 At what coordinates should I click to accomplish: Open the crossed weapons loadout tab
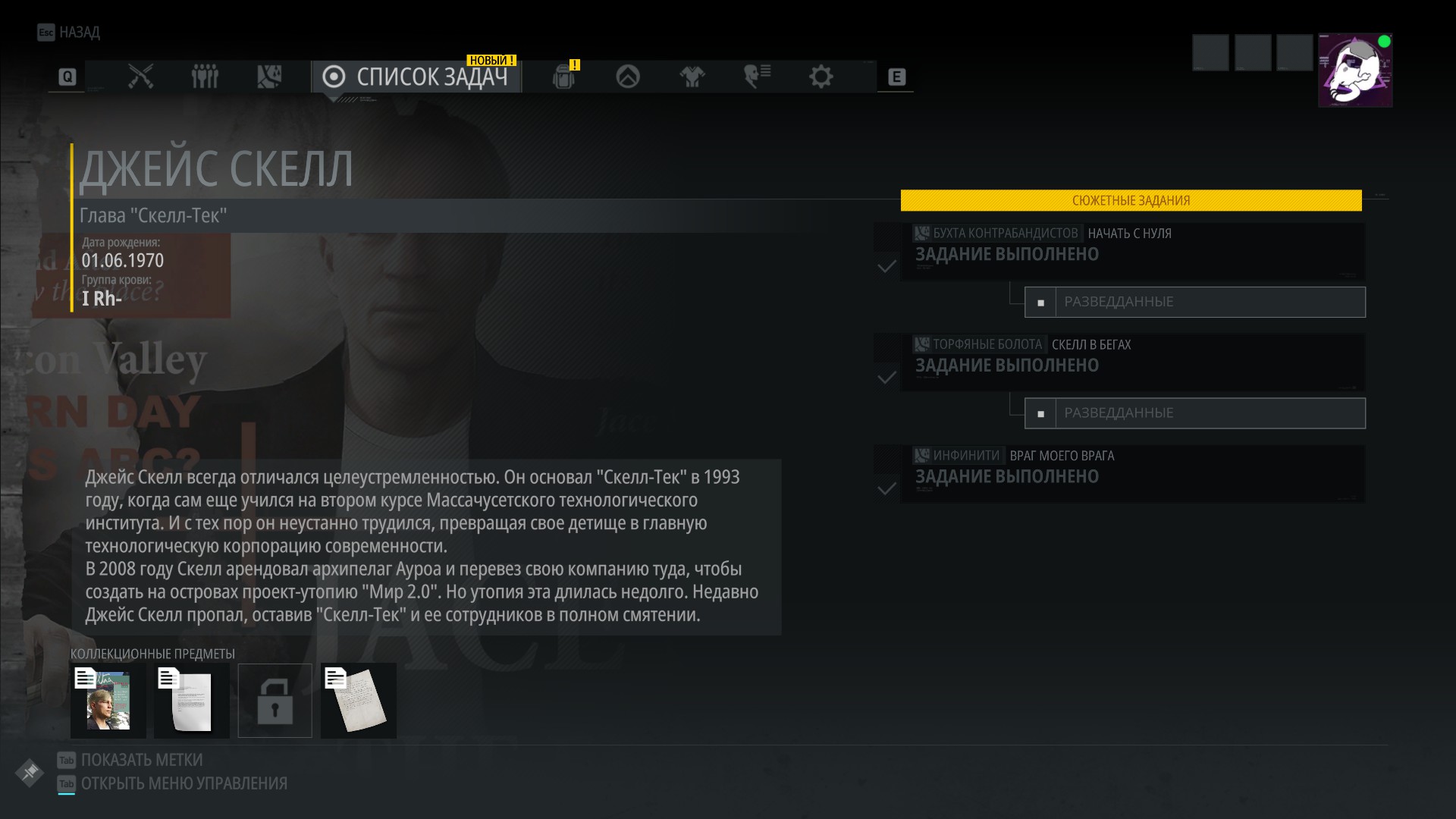click(140, 77)
